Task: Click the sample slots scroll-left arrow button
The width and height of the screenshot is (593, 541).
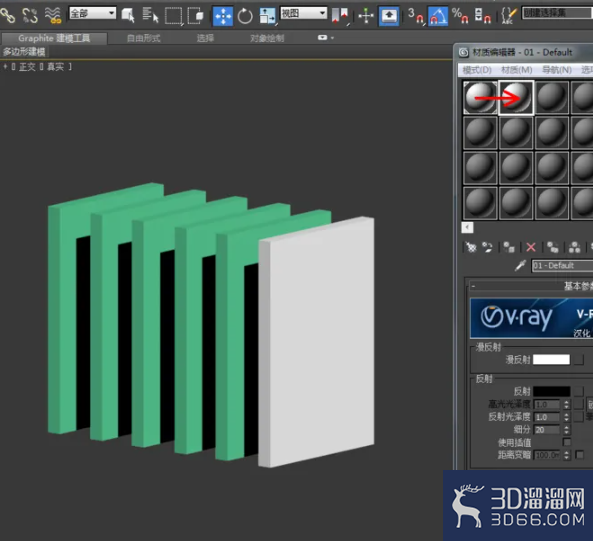Action: 467,227
